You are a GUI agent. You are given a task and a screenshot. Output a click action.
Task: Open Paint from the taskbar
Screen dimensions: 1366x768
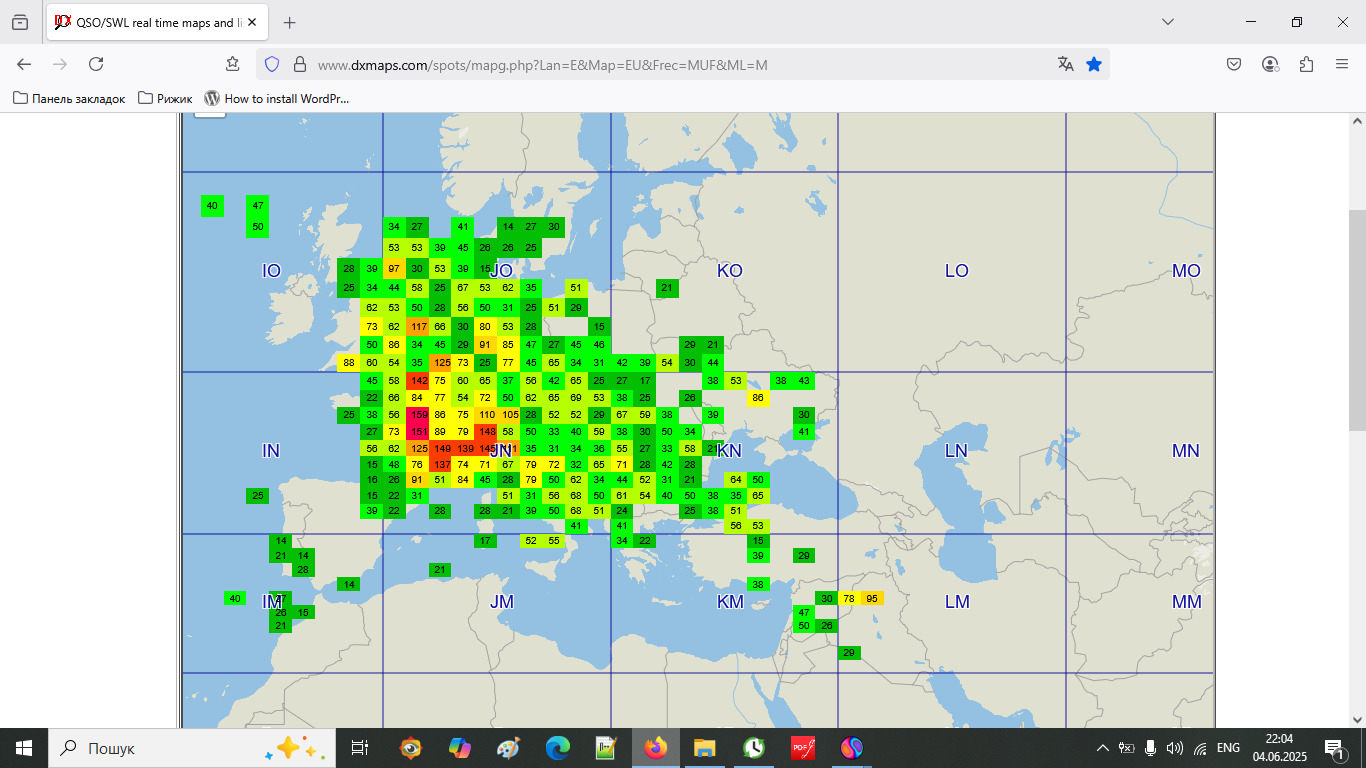pyautogui.click(x=508, y=748)
